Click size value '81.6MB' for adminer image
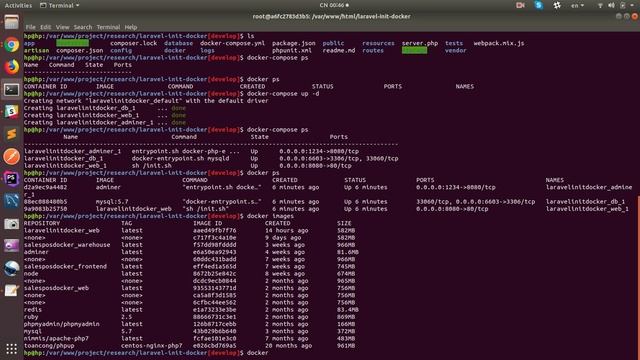Image resolution: width=640 pixels, height=360 pixels. click(348, 252)
